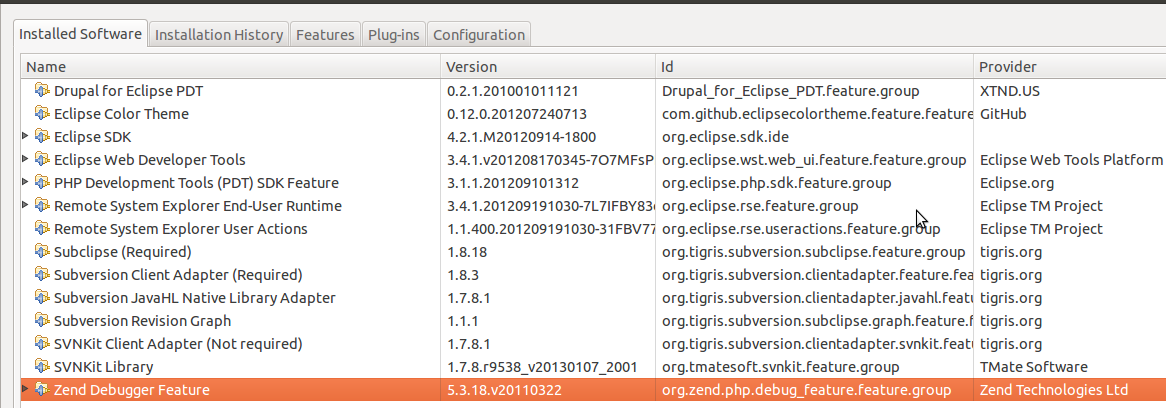Viewport: 1166px width, 408px height.
Task: Expand the Eclipse SDK tree node
Action: click(26, 136)
